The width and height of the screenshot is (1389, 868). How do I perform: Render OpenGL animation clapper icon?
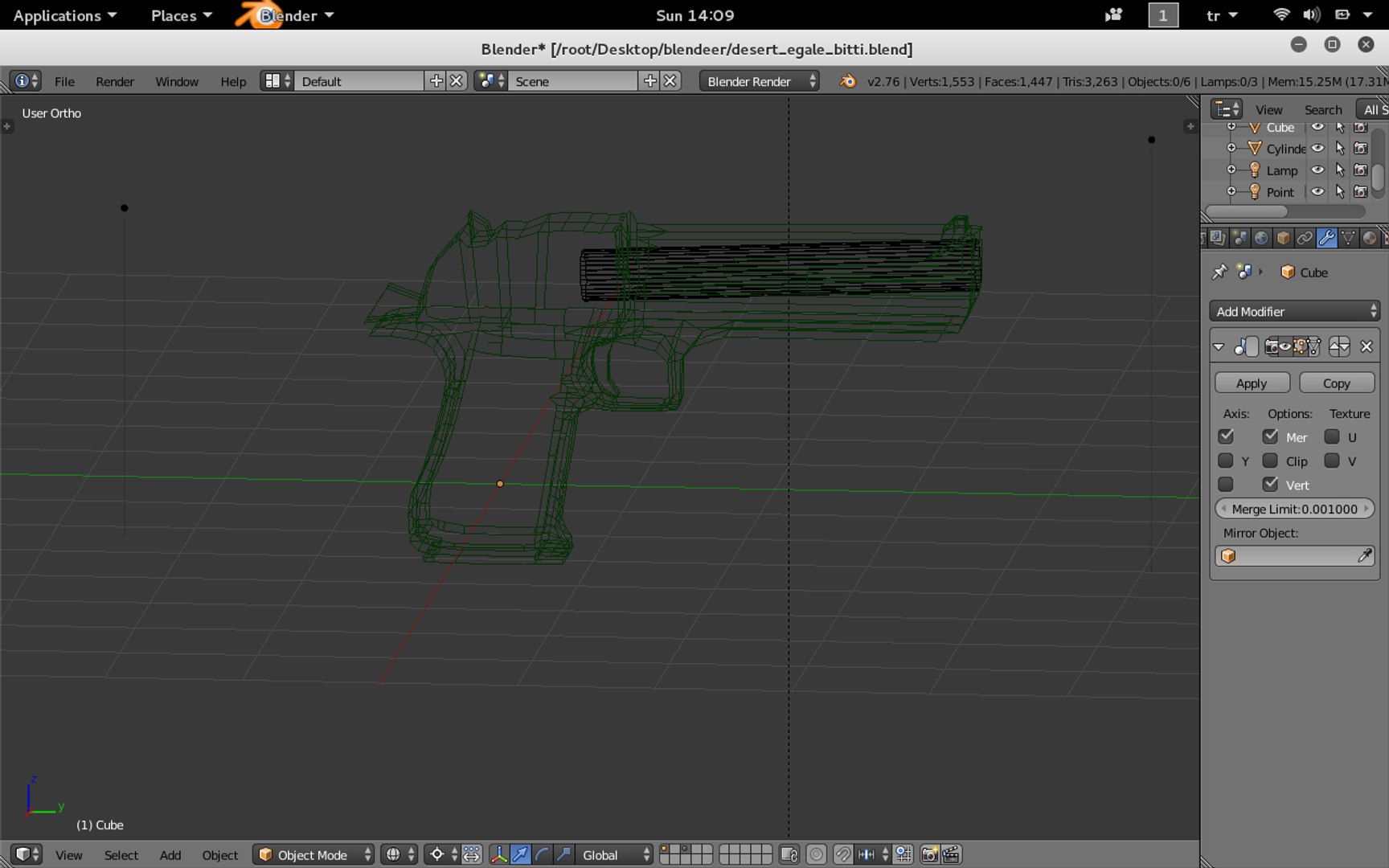[x=951, y=854]
